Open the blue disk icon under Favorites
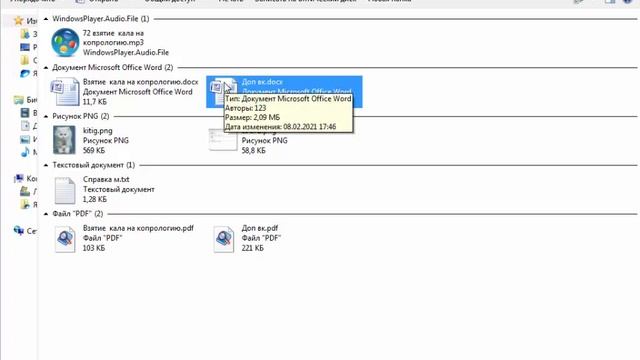Screen dimensions: 640x360 (x=25, y=73)
